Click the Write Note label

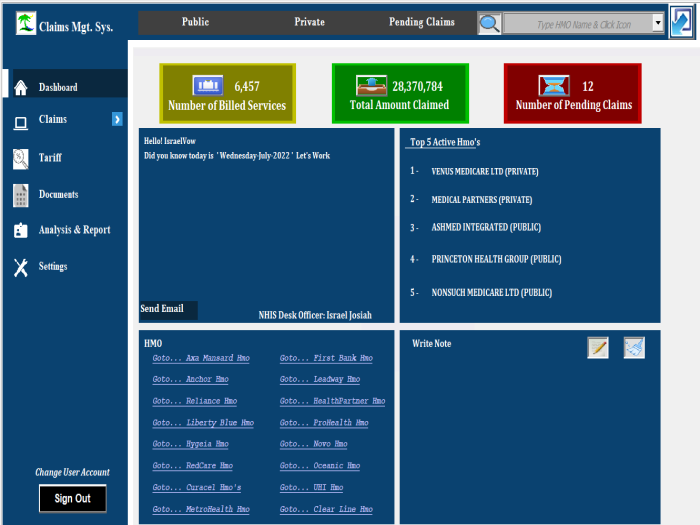[x=432, y=344]
